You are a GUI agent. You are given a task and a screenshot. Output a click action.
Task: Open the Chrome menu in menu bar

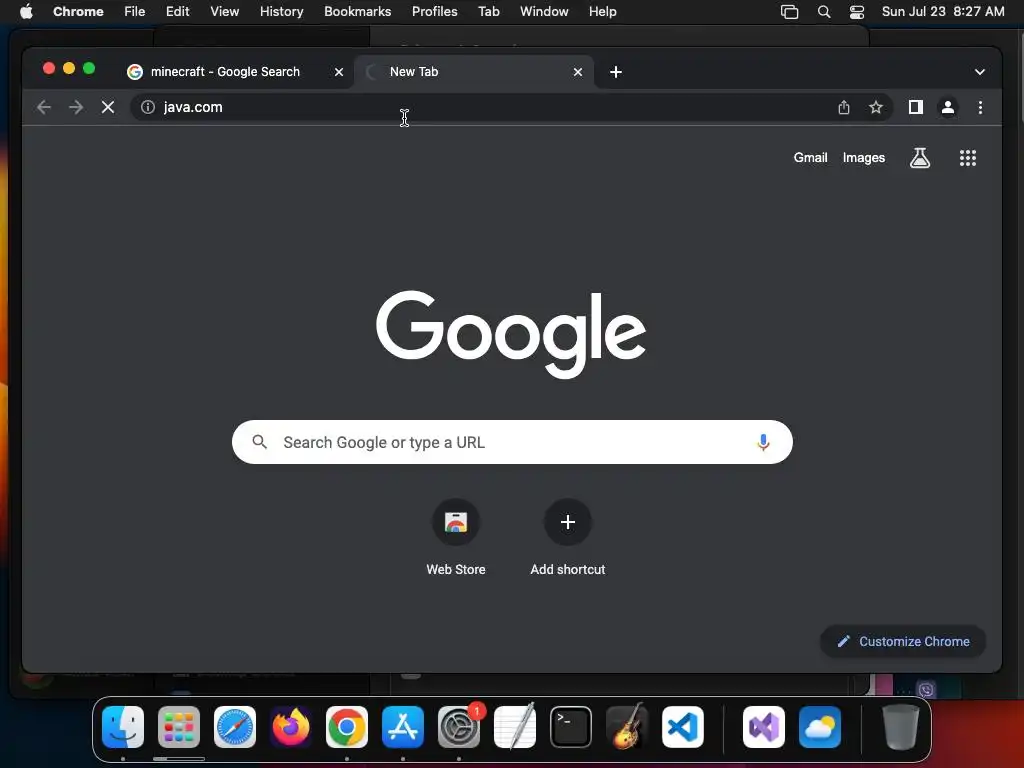tap(78, 12)
